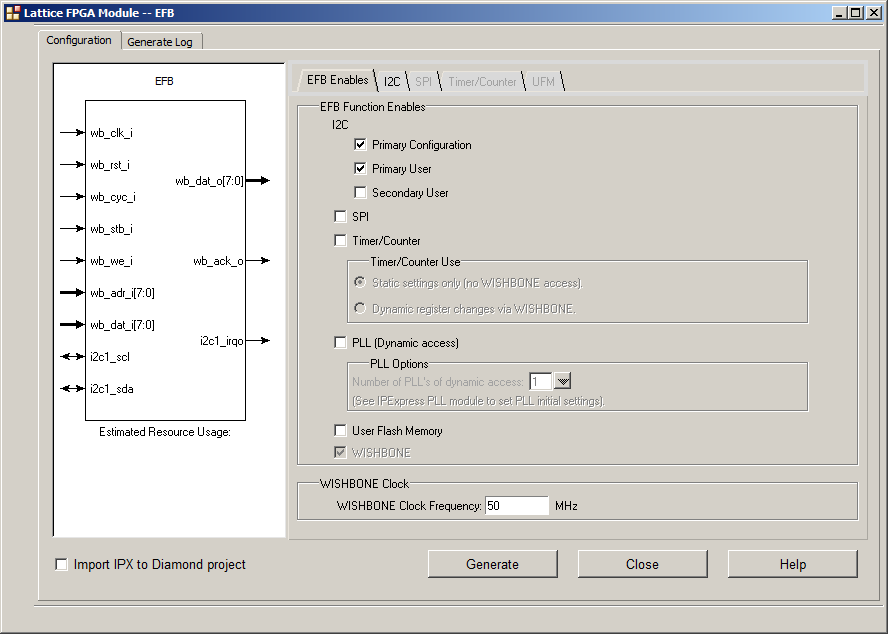Screen dimensions: 888x634
Task: Uncheck the Primary User checkbox
Action: 360,168
